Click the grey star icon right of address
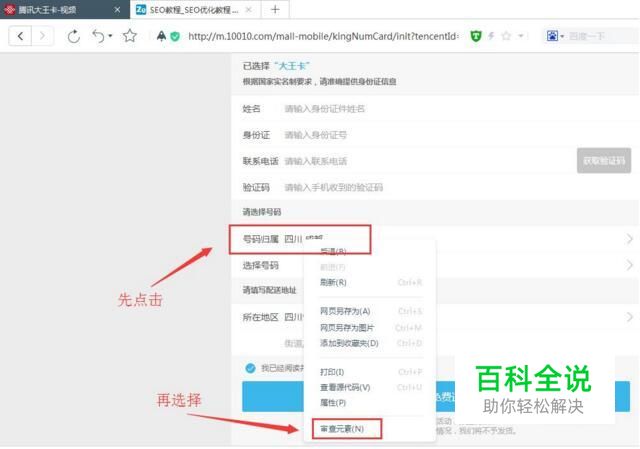The width and height of the screenshot is (640, 449). tap(506, 36)
